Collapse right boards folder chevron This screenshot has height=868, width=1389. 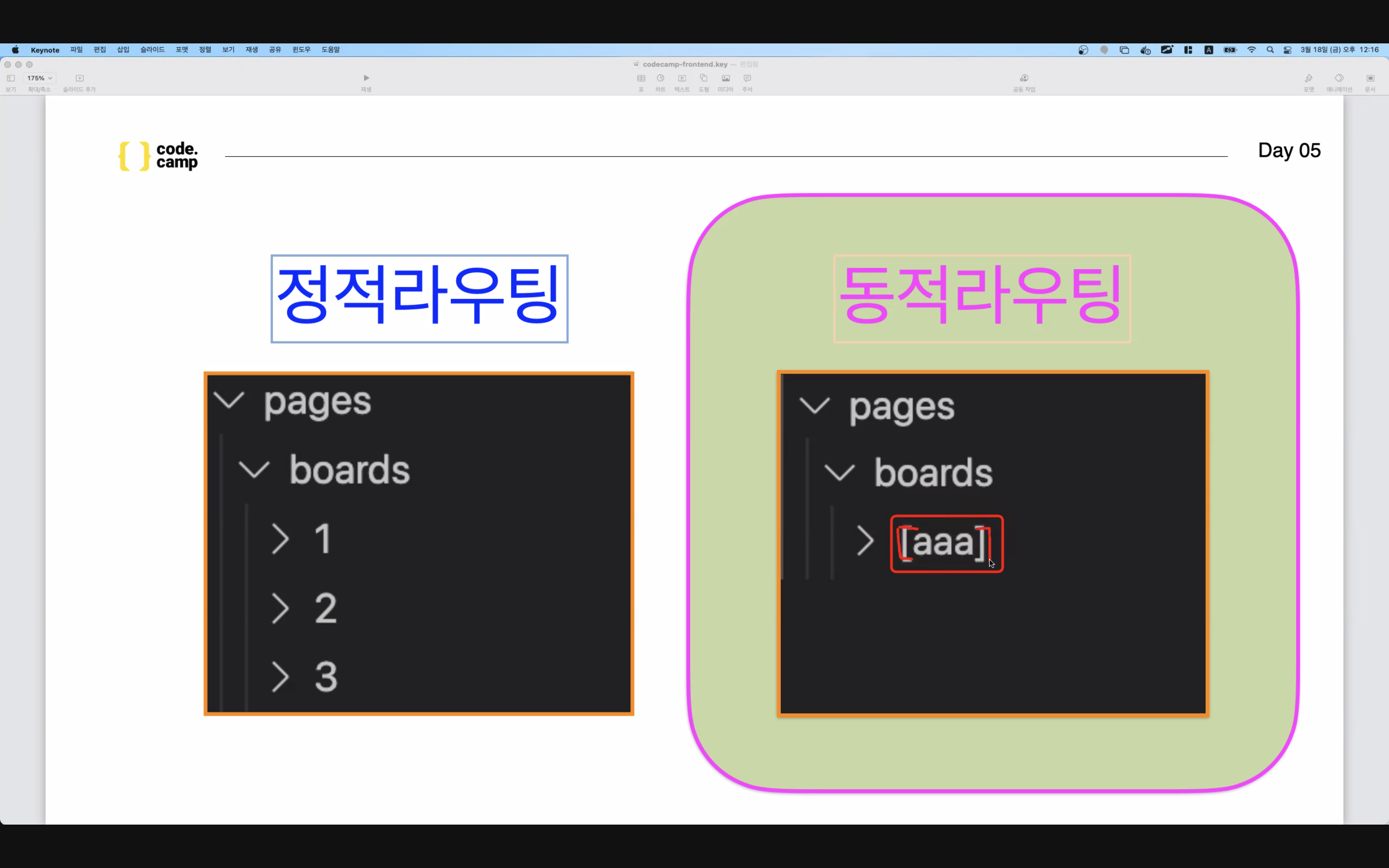tap(839, 473)
